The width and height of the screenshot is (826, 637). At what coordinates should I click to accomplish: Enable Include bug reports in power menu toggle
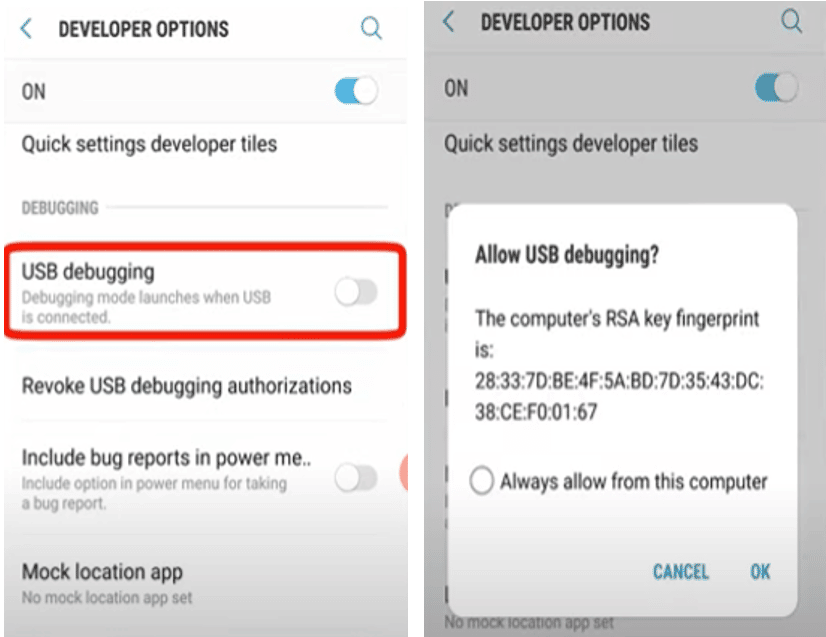click(x=356, y=478)
